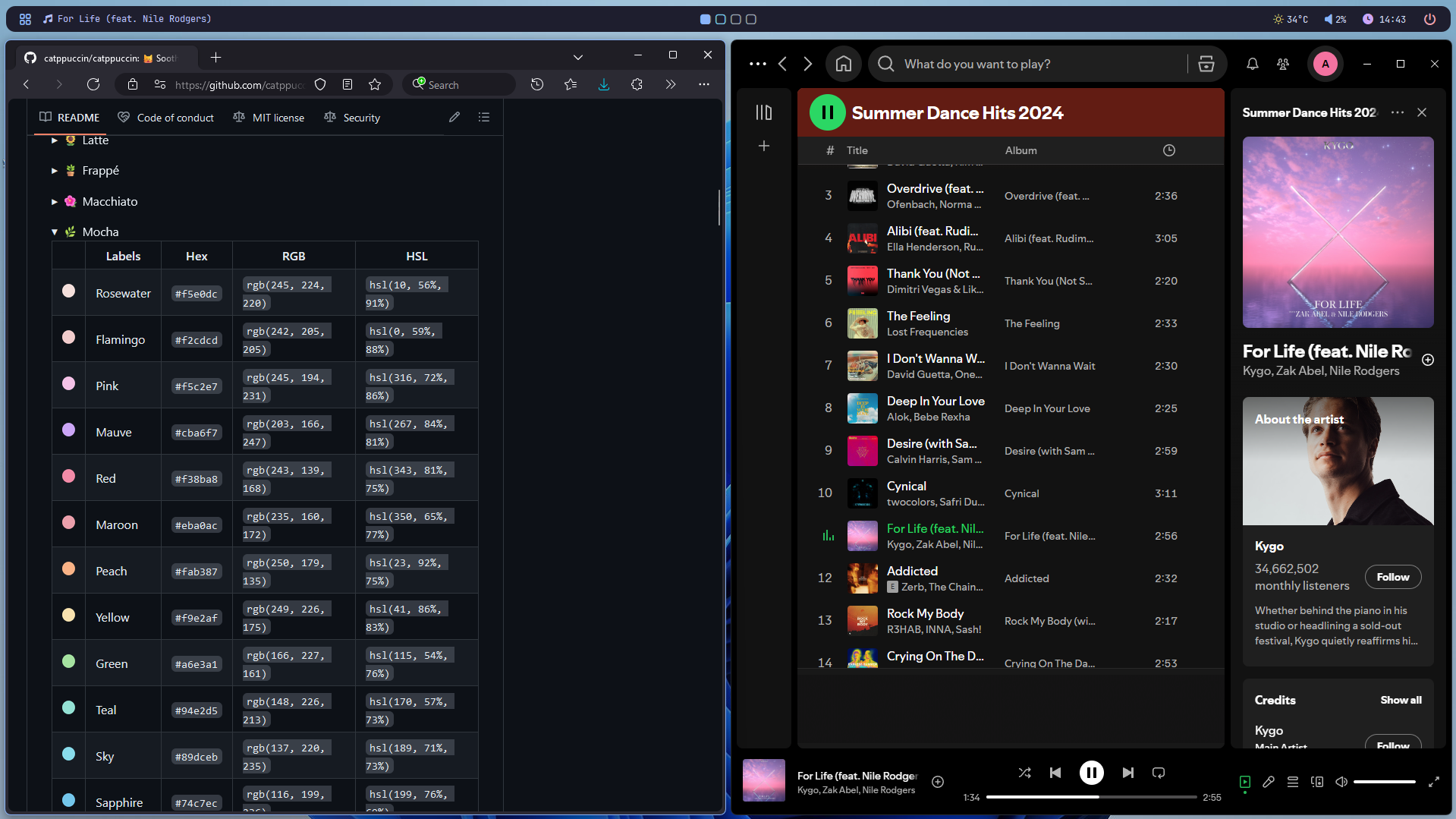
Task: Open the list all tabs dropdown
Action: point(578,57)
